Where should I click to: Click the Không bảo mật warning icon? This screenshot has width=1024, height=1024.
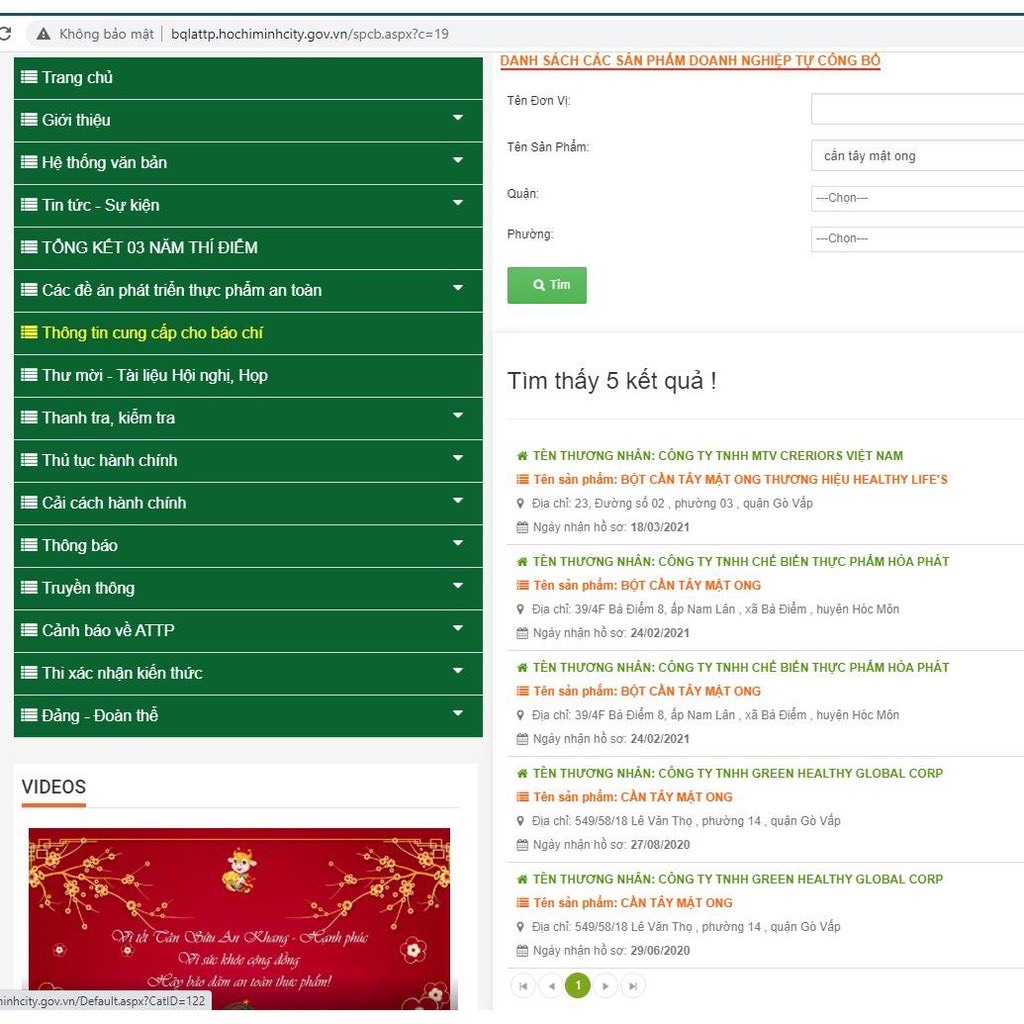pos(42,33)
